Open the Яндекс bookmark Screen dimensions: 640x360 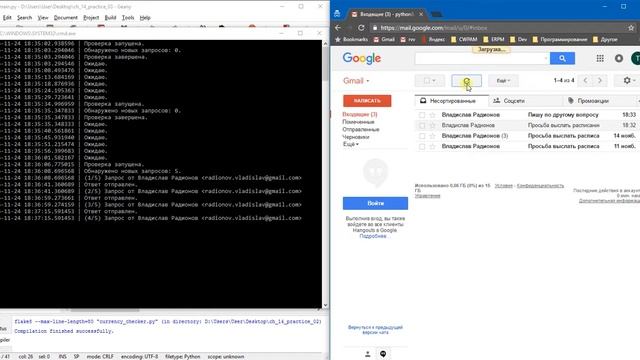click(433, 40)
